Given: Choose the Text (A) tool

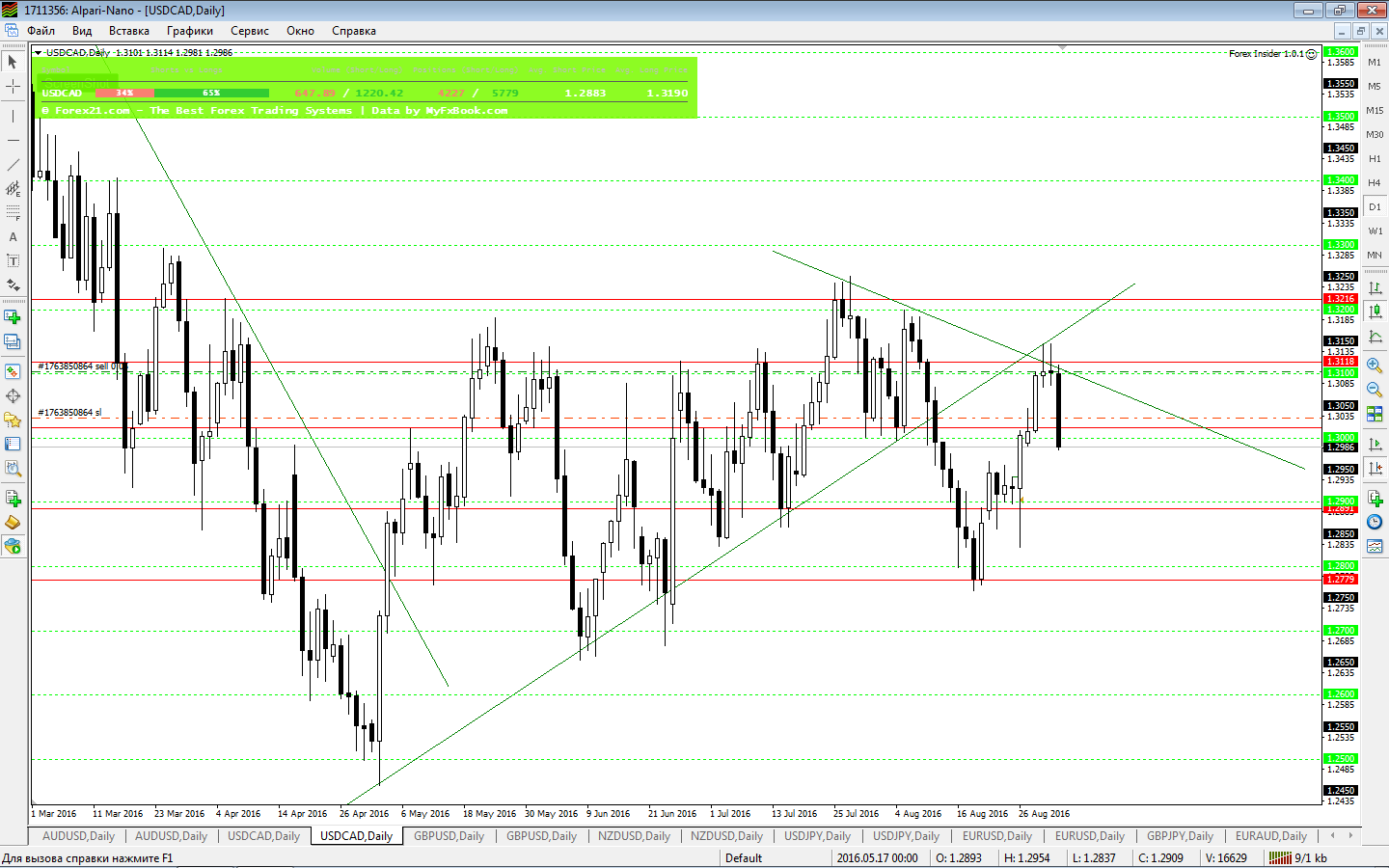Looking at the screenshot, I should [x=13, y=236].
